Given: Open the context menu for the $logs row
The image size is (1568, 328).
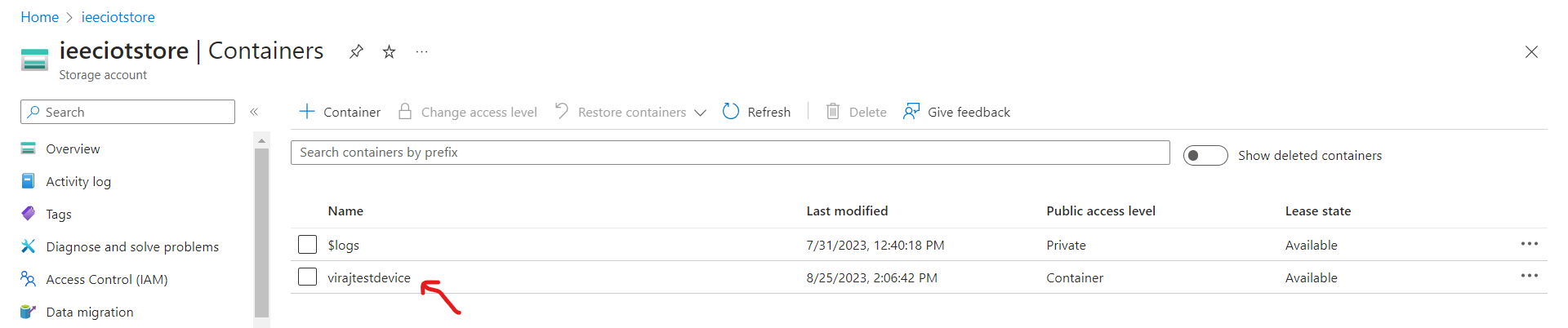Looking at the screenshot, I should [x=1529, y=244].
